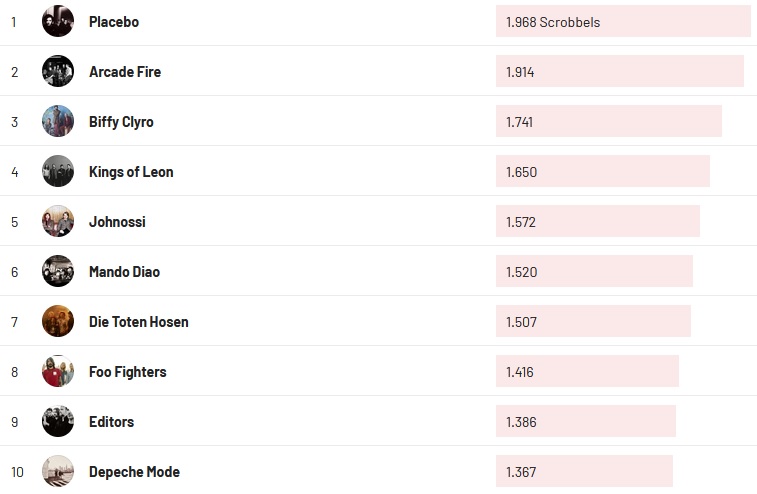Open the Depeche Mode artist link

(x=134, y=472)
